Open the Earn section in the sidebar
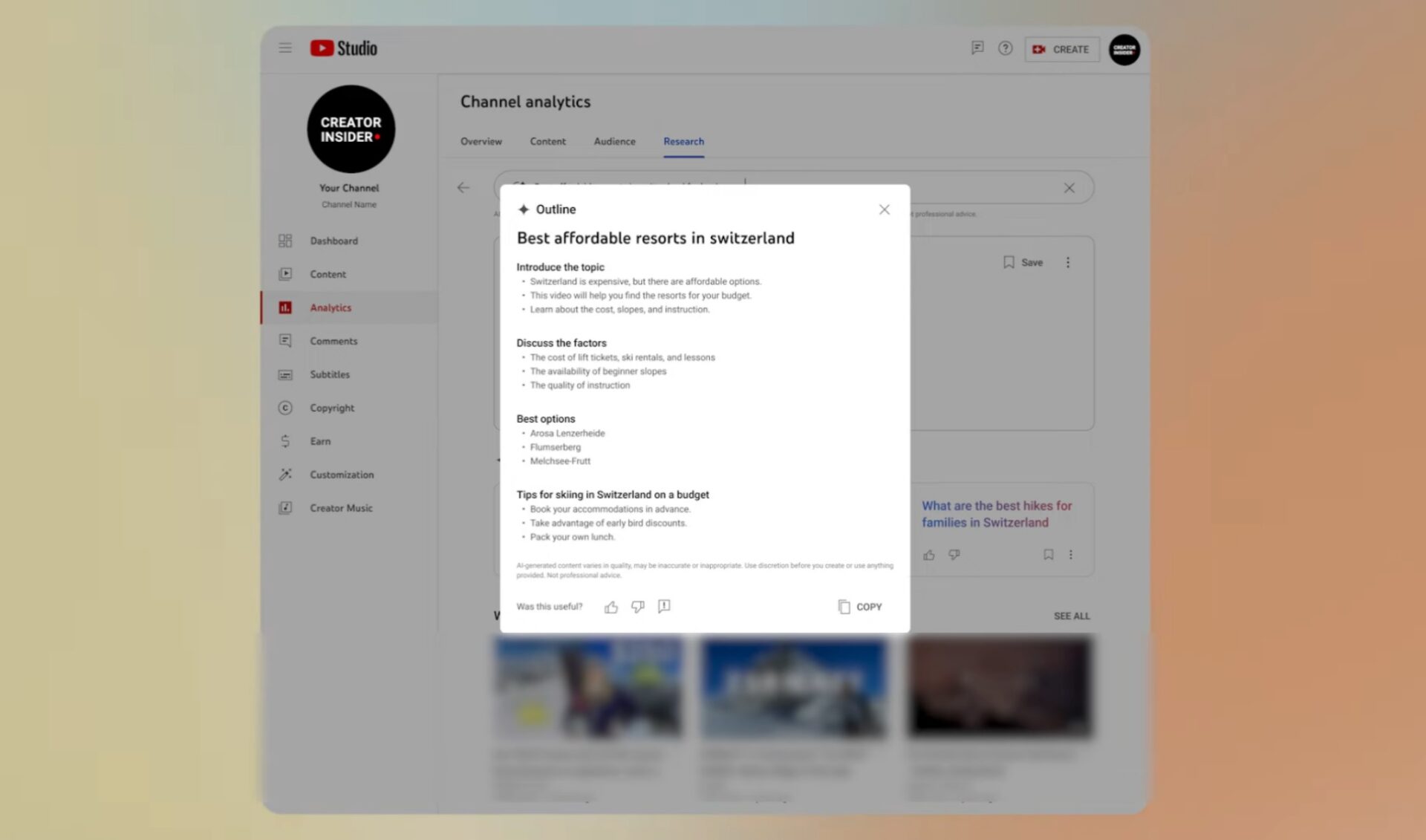This screenshot has height=840, width=1426. 320,441
